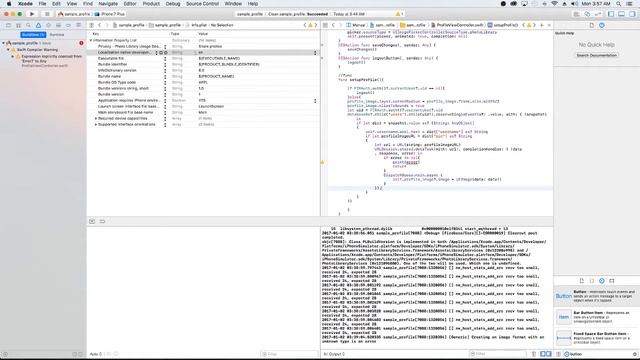Image resolution: width=640 pixels, height=360 pixels.
Task: Add an assistant editor with plus icon
Action: (x=542, y=25)
